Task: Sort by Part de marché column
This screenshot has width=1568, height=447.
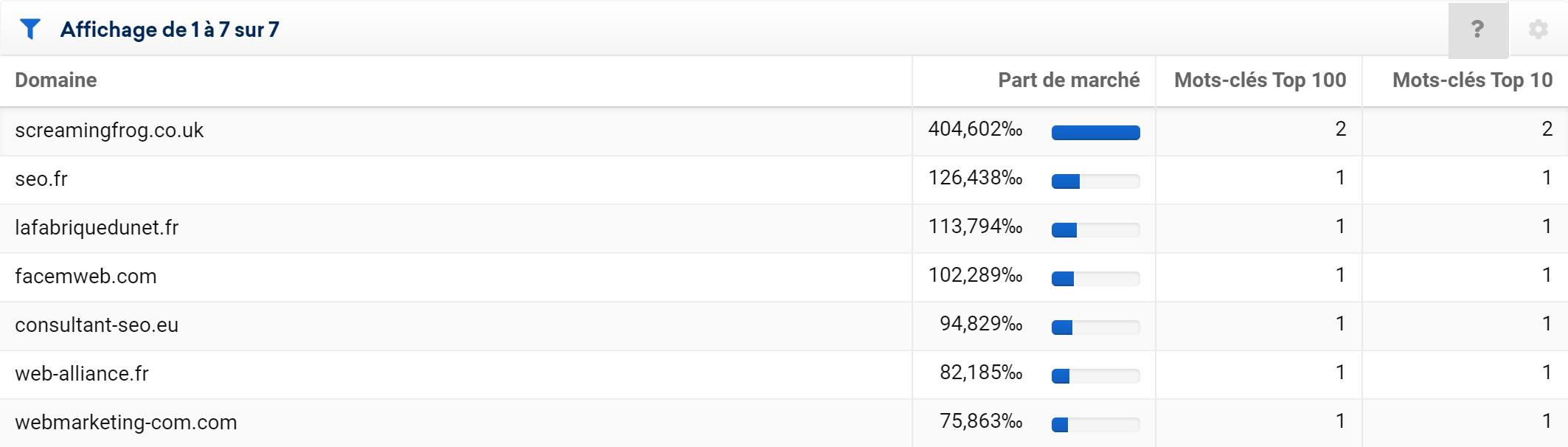Action: (1068, 80)
